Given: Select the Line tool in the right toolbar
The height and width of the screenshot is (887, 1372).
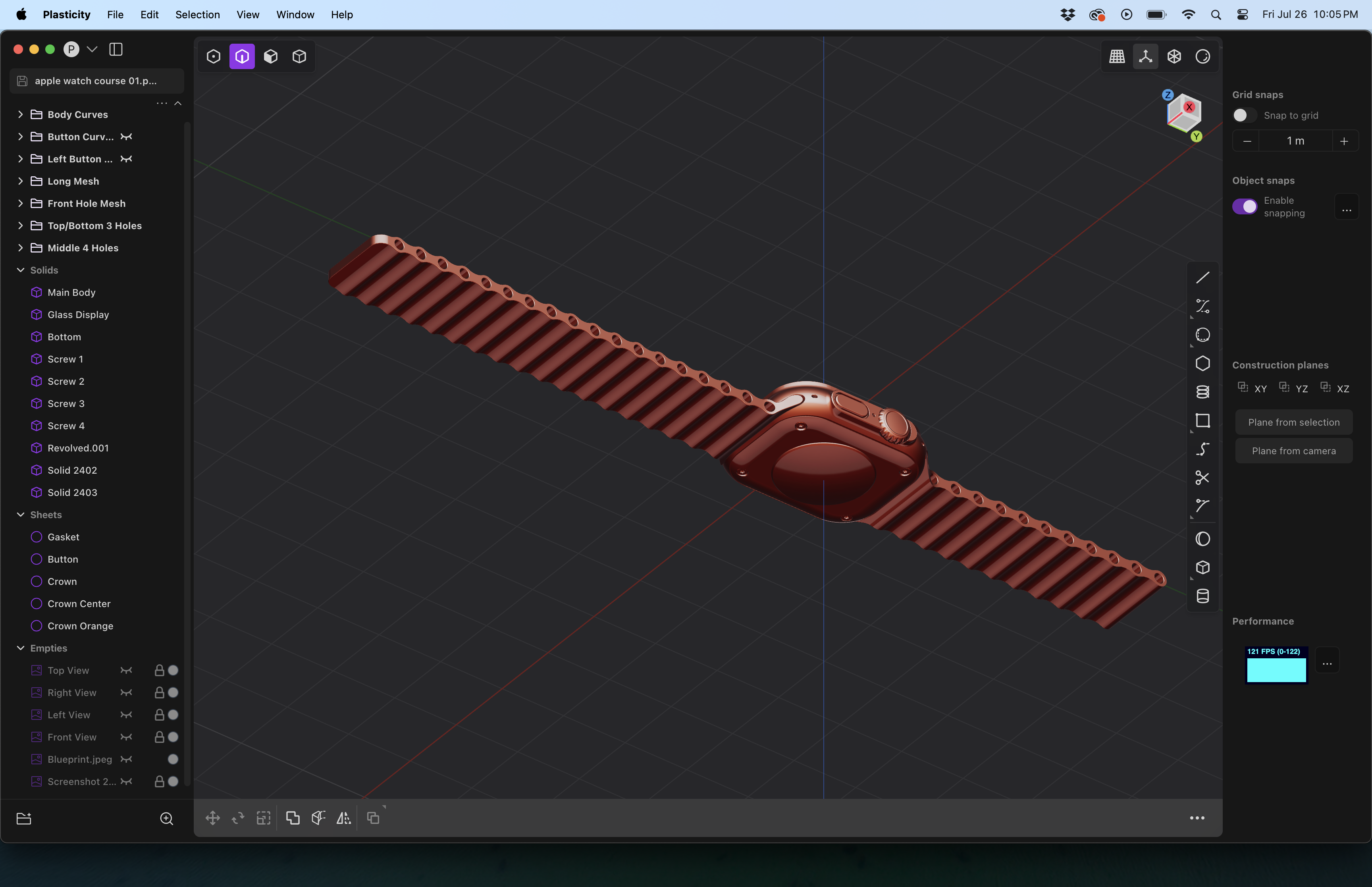Looking at the screenshot, I should [1203, 277].
